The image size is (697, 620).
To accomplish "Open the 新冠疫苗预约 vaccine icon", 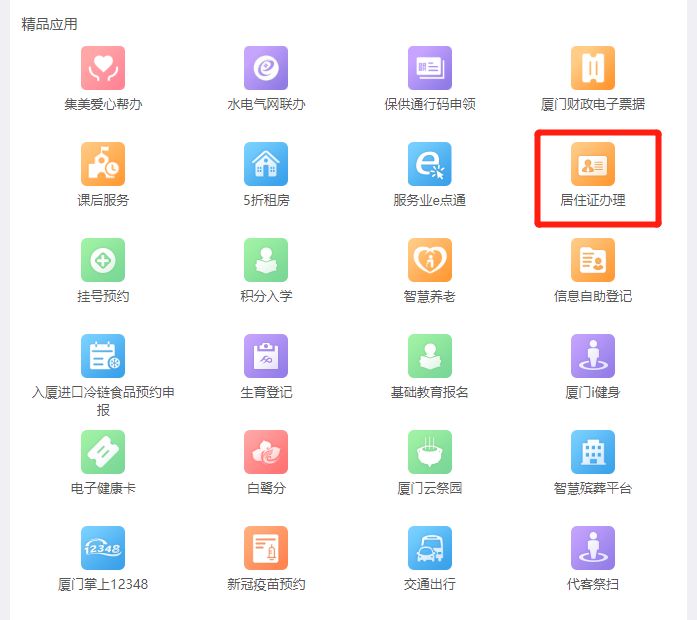I will pyautogui.click(x=266, y=548).
